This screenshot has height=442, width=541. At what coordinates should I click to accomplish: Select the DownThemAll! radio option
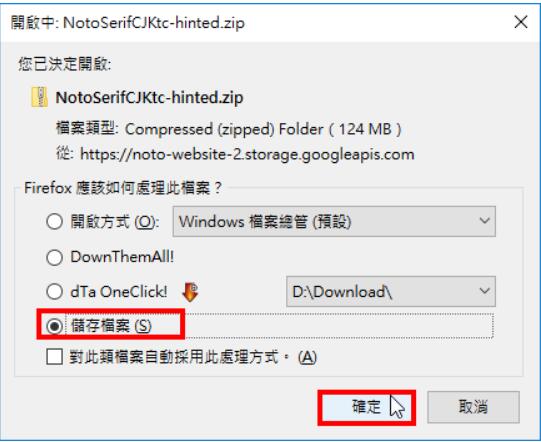tap(55, 257)
